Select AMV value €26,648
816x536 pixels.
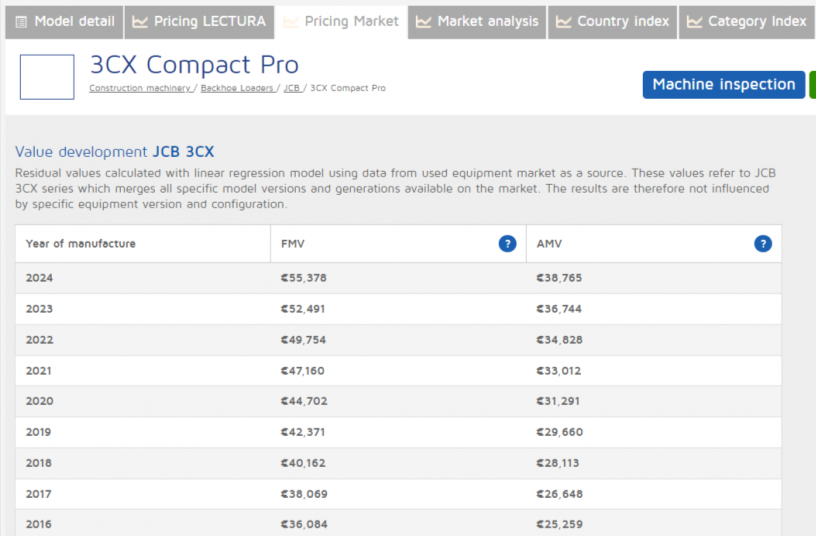(559, 494)
